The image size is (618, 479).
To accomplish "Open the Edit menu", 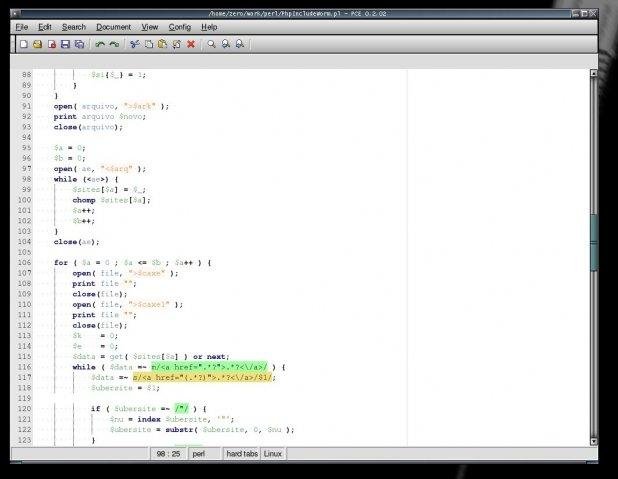I will coord(45,27).
